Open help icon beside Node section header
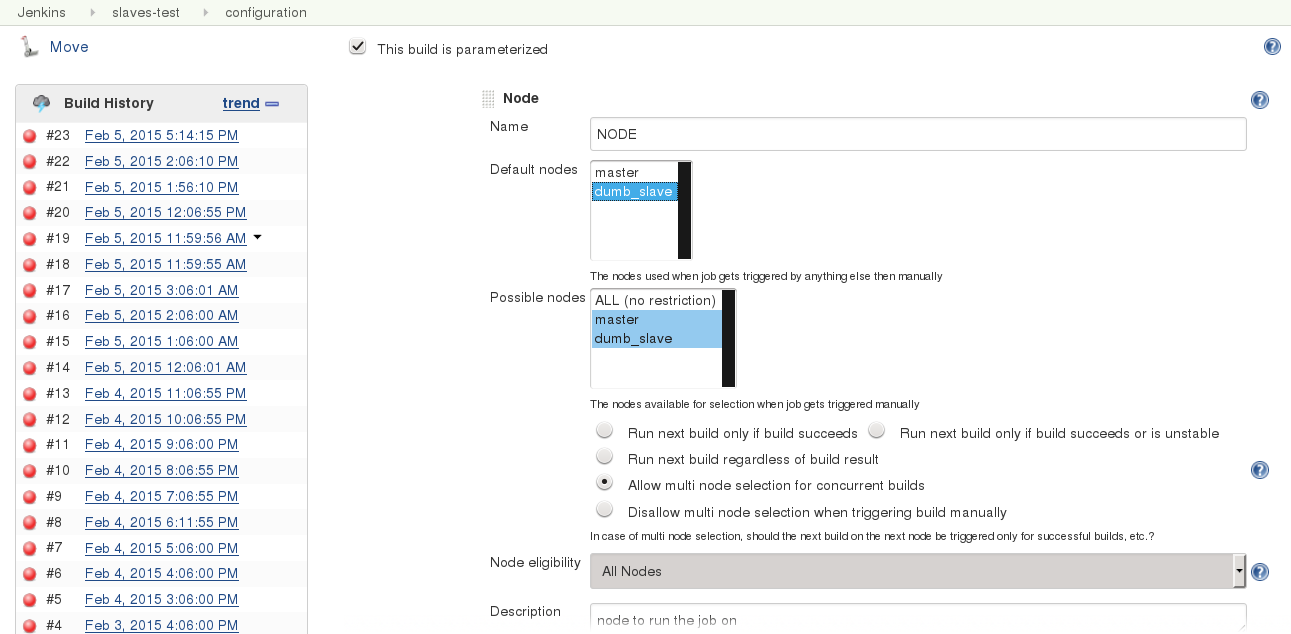Screen dimensions: 1291x634 pos(1260,100)
